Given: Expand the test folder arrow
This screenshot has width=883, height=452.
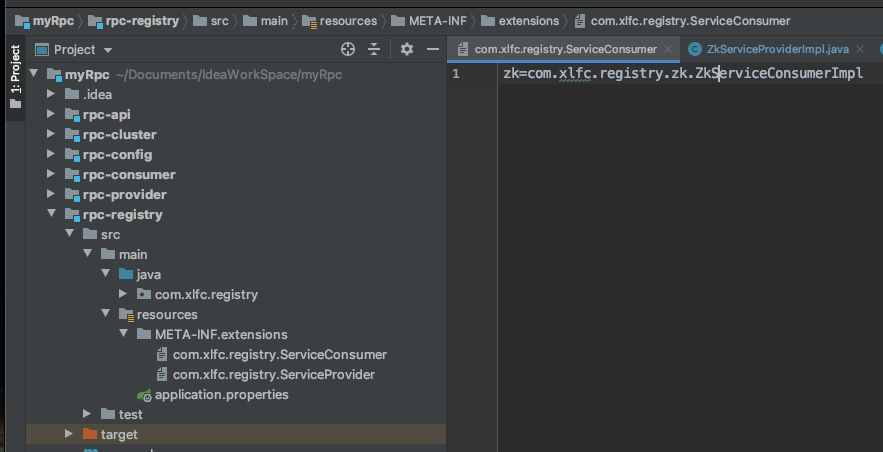Looking at the screenshot, I should click(87, 414).
